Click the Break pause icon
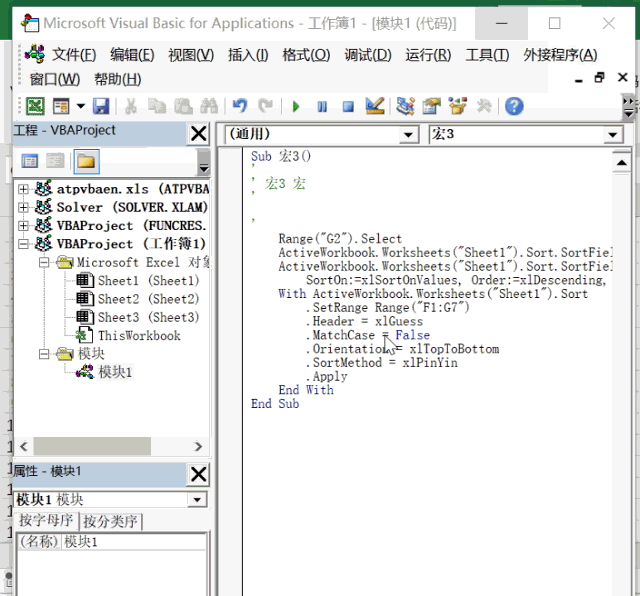 (322, 107)
